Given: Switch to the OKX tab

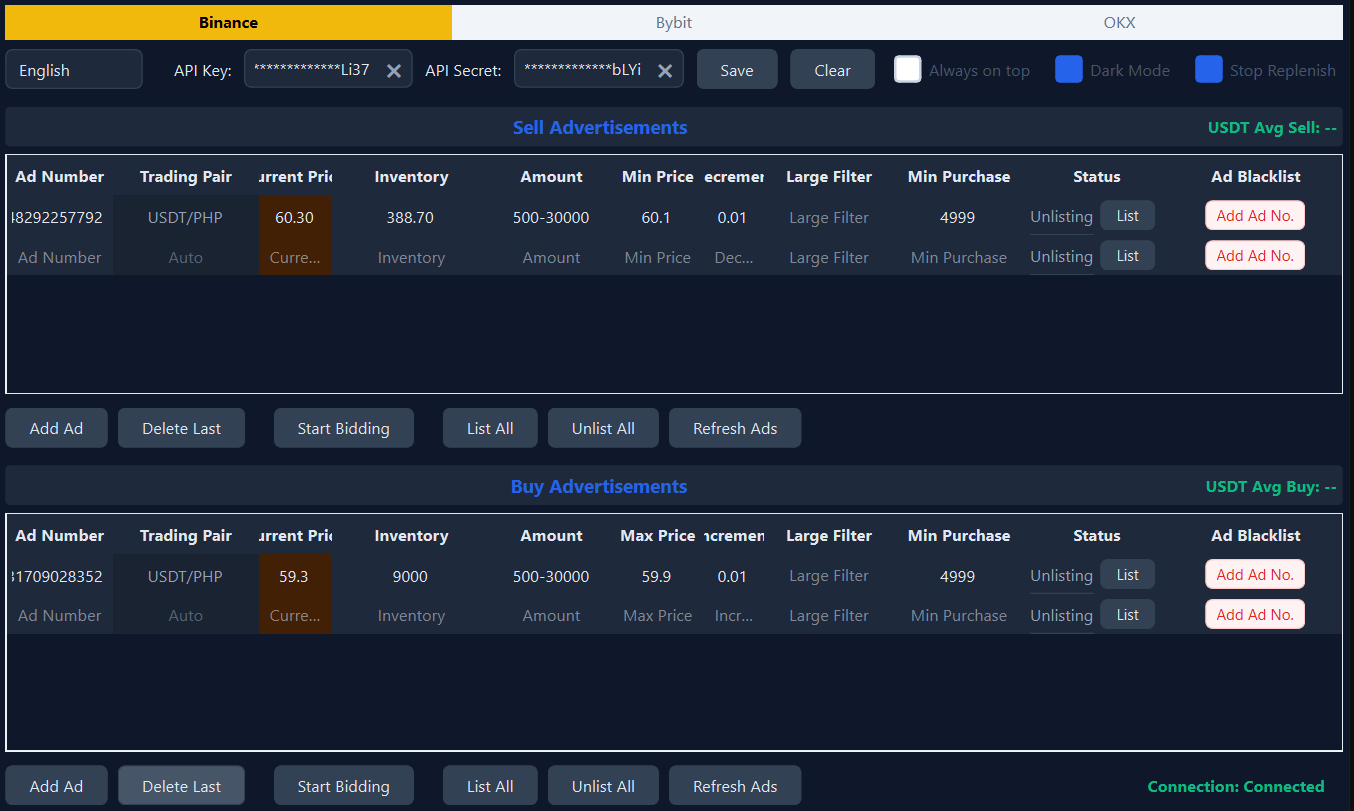Looking at the screenshot, I should 1119,22.
